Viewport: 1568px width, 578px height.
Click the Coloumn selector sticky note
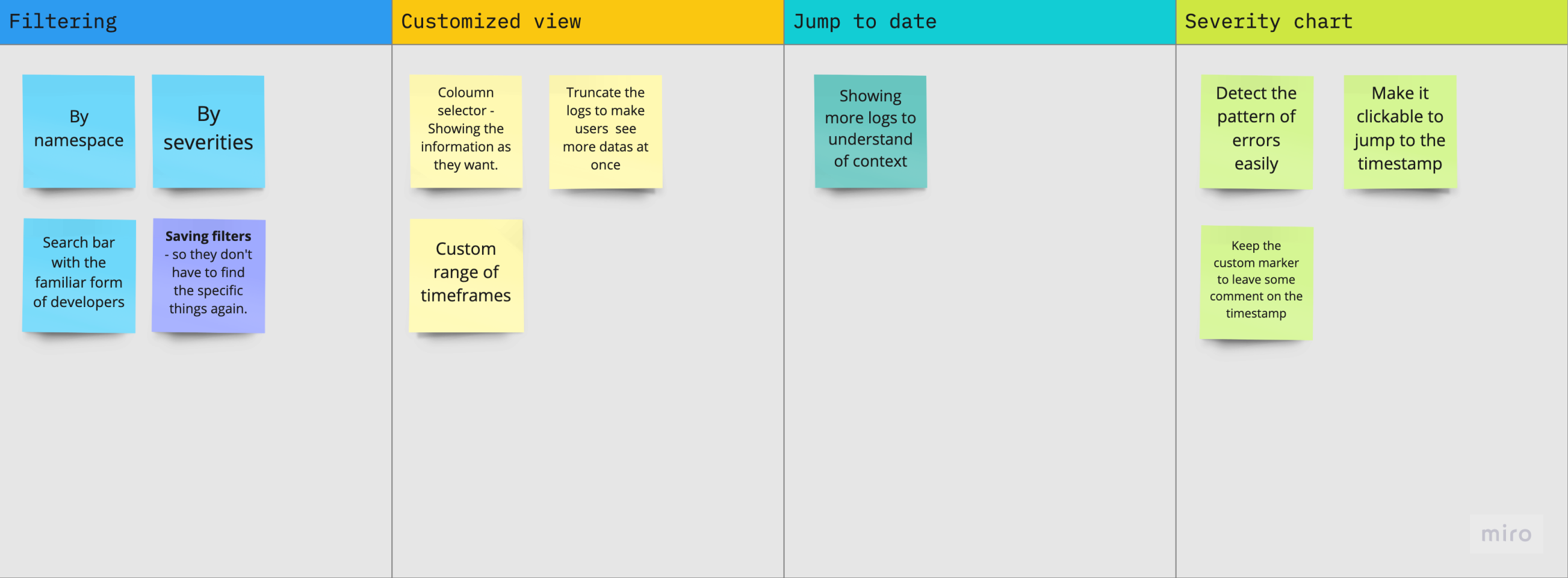click(x=466, y=130)
